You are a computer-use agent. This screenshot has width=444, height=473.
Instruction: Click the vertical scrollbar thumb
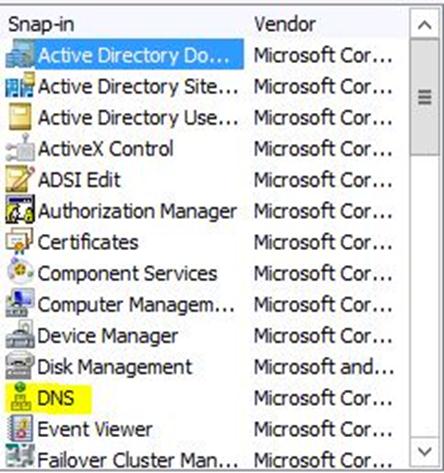click(x=424, y=97)
